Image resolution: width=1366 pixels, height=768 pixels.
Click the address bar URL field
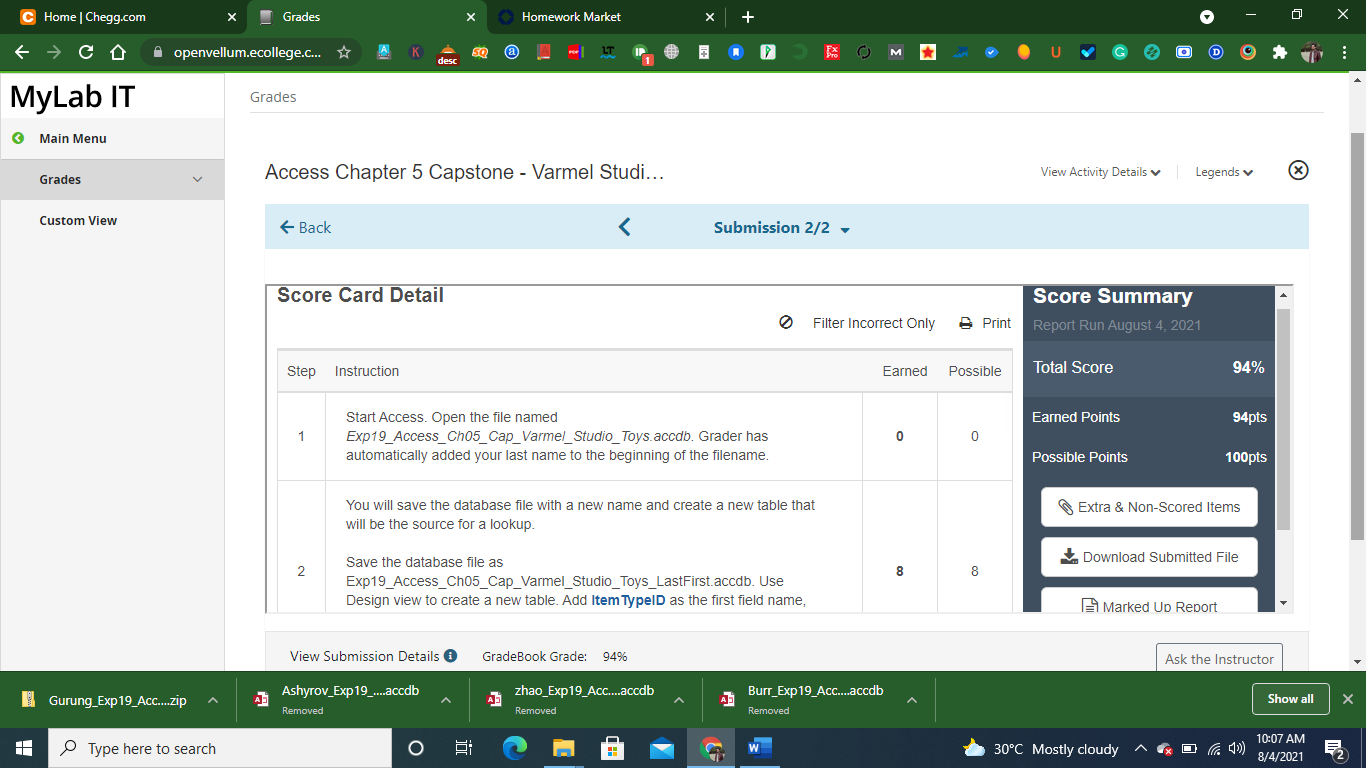coord(247,52)
